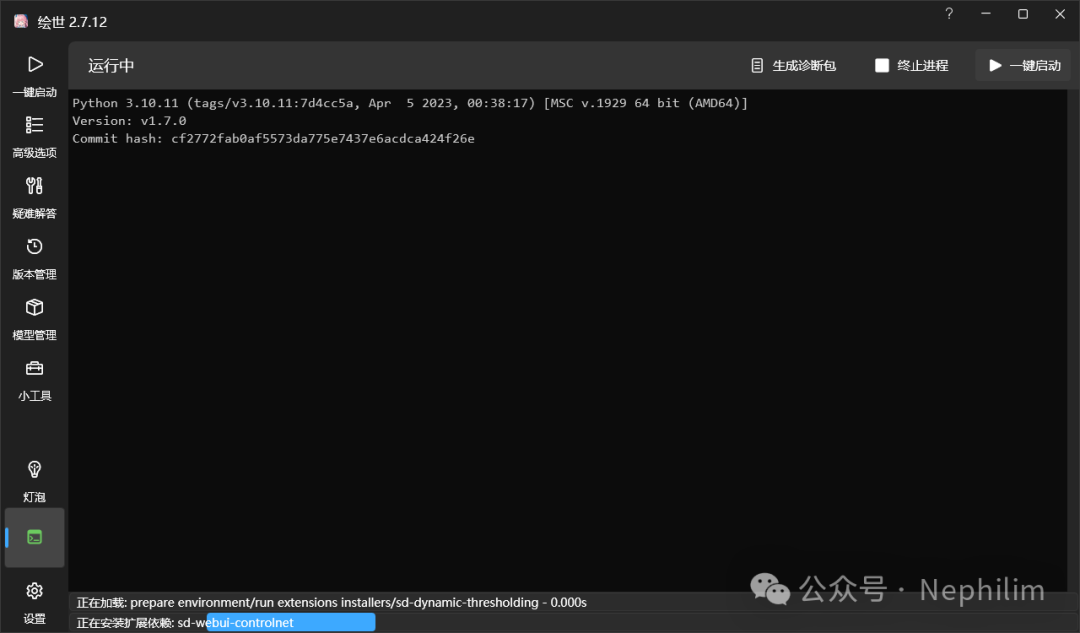
Task: Close the 绘世 window
Action: 1060,14
